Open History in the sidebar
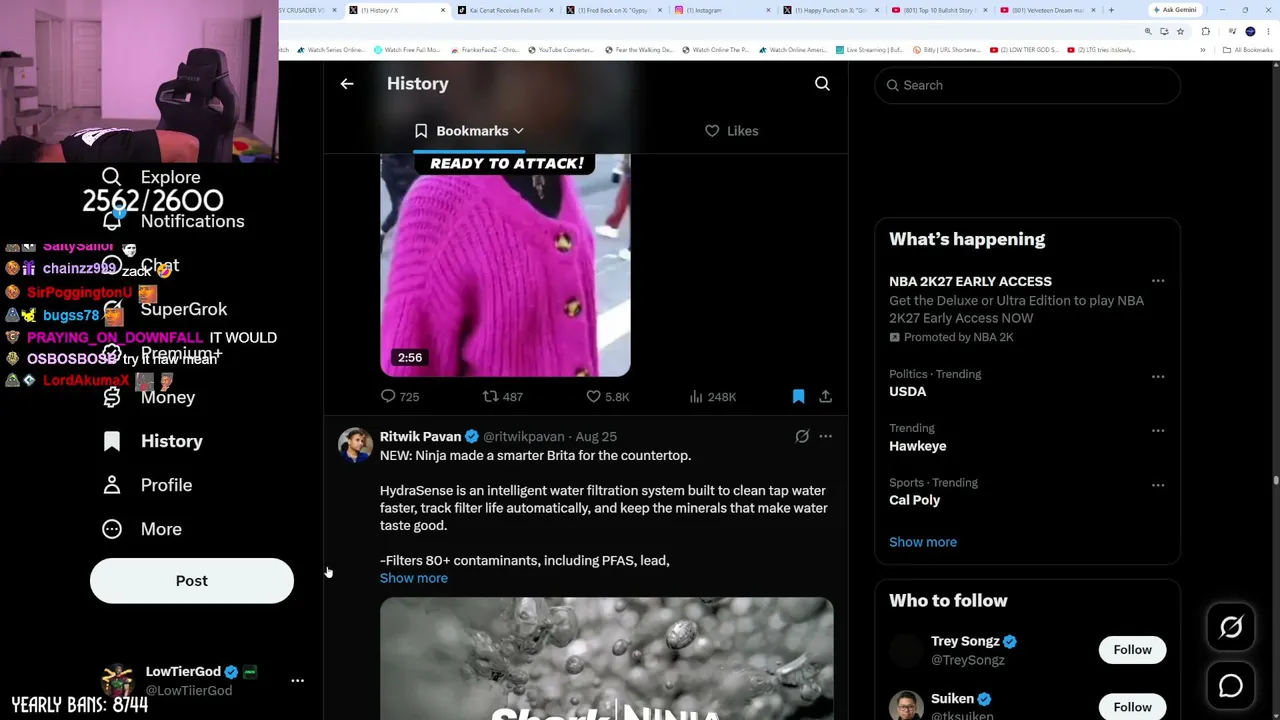 153,441
